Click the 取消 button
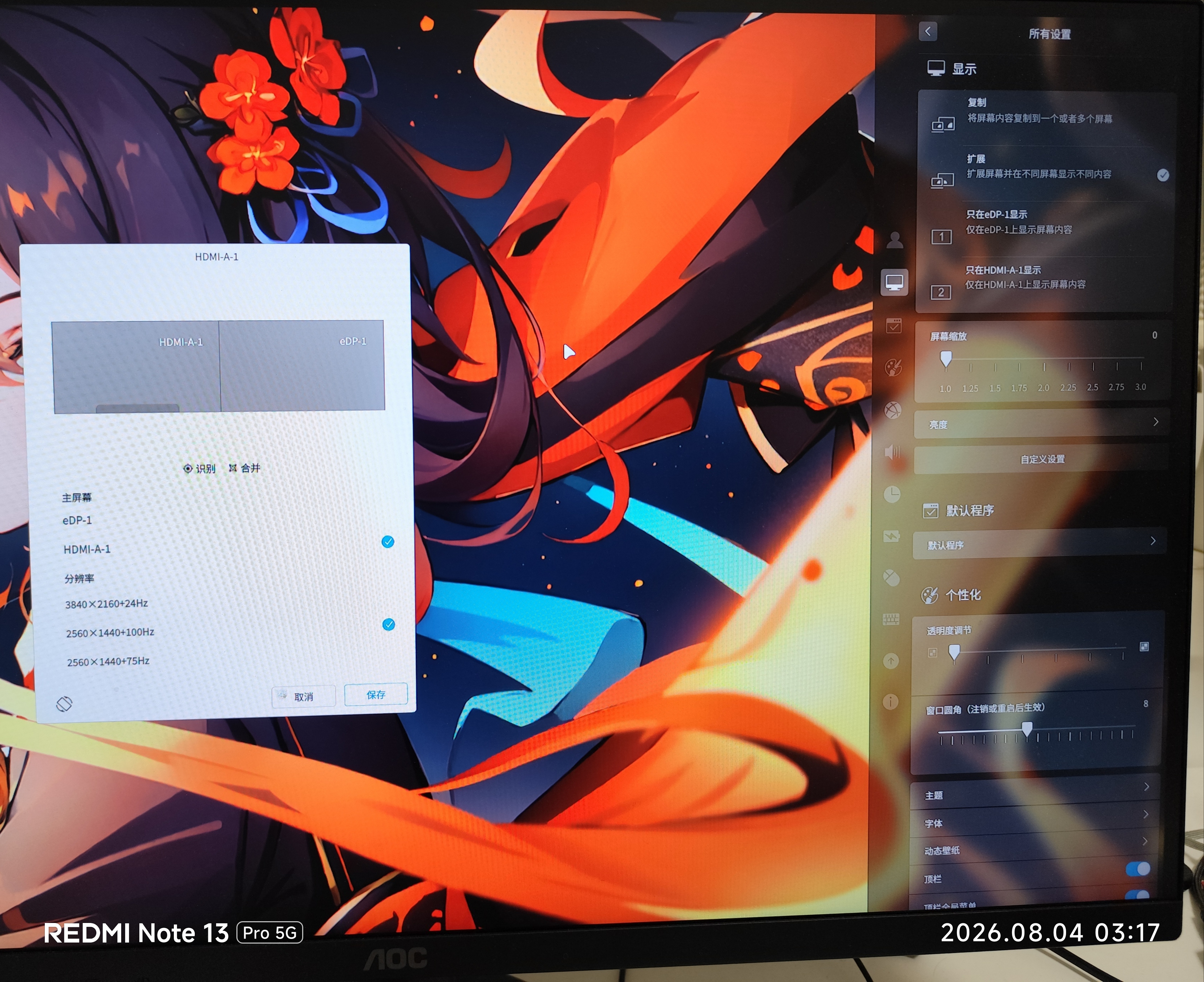The width and height of the screenshot is (1204, 982). click(x=304, y=697)
